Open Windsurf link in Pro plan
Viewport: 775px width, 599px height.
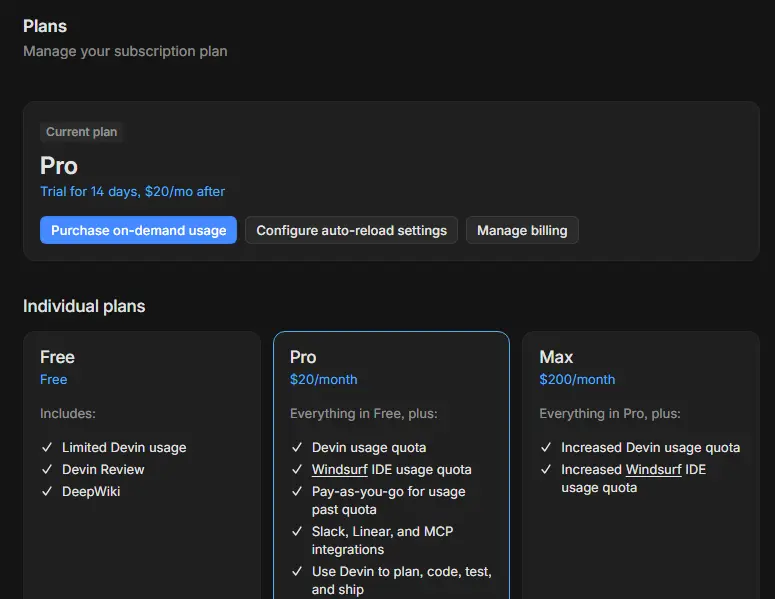click(x=340, y=470)
